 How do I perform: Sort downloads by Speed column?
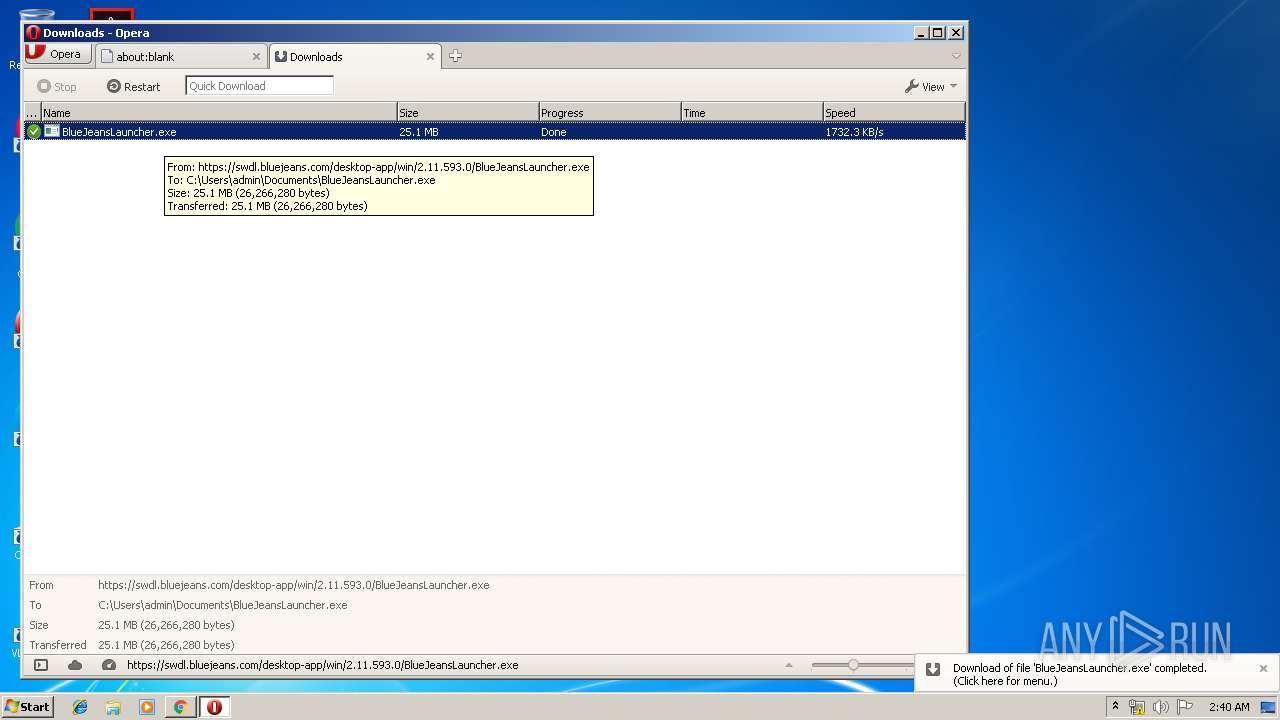tap(894, 113)
